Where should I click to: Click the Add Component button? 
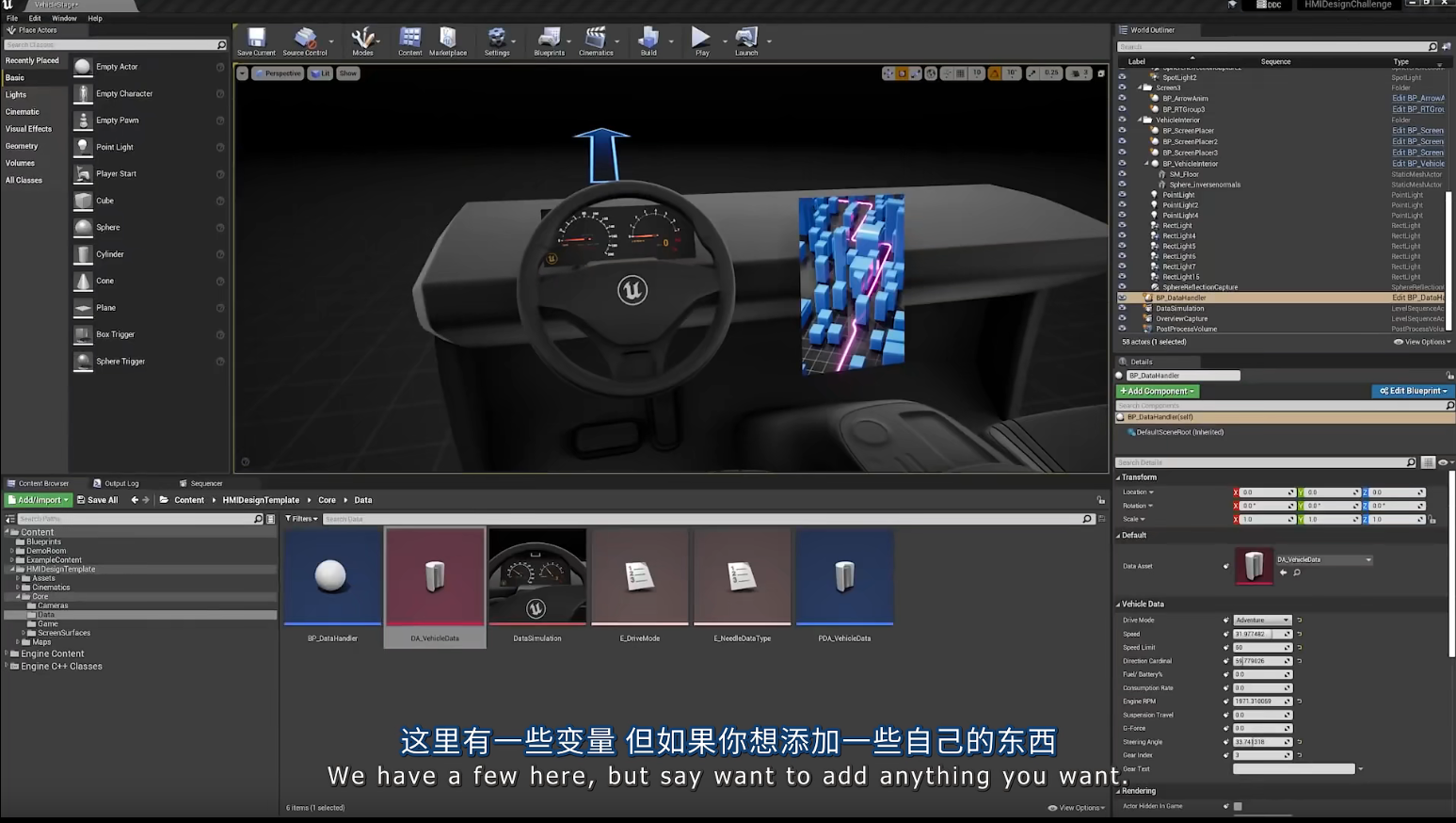pyautogui.click(x=1157, y=391)
